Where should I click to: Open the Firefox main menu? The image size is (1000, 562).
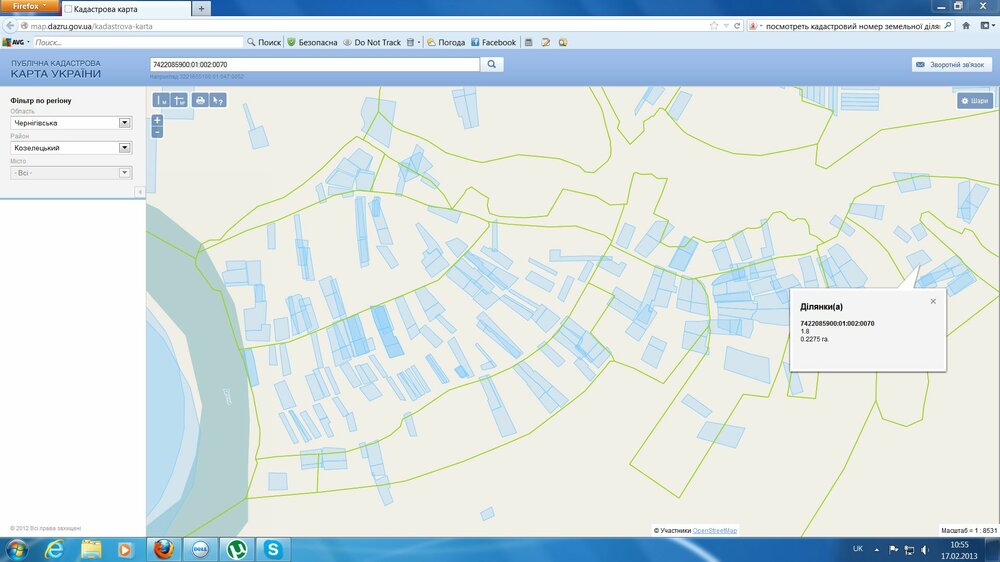29,6
